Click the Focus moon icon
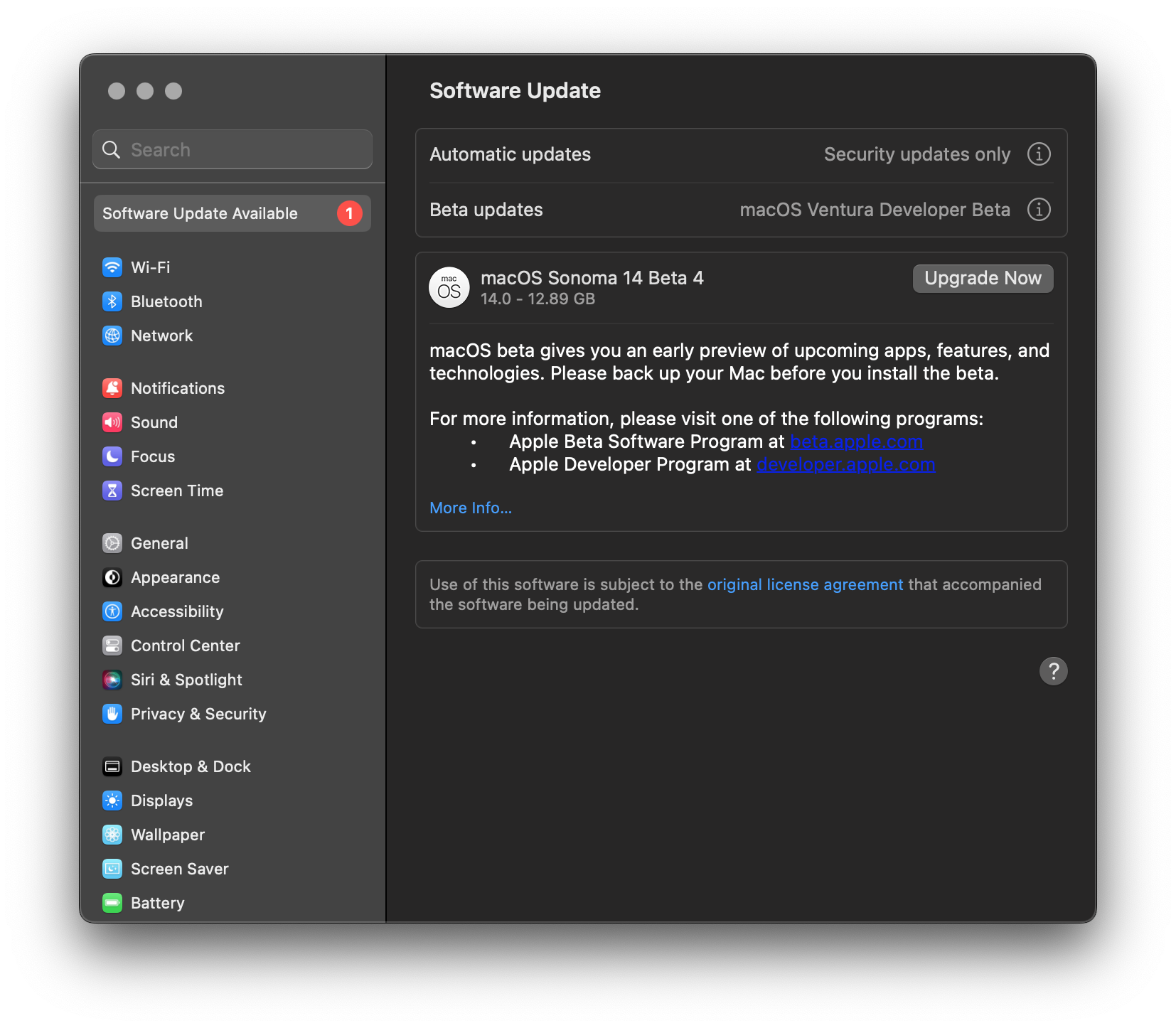 (x=112, y=456)
